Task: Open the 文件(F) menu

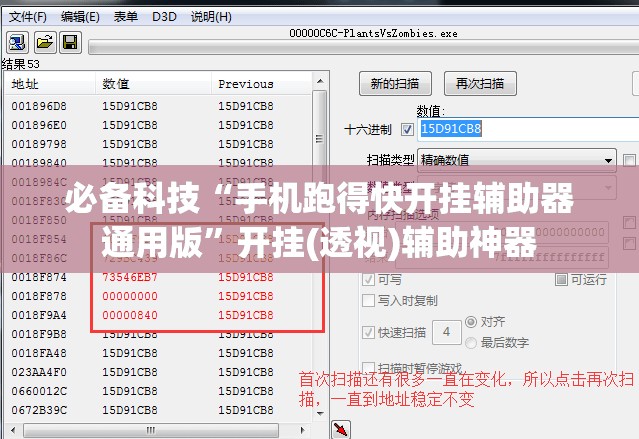Action: [x=28, y=17]
